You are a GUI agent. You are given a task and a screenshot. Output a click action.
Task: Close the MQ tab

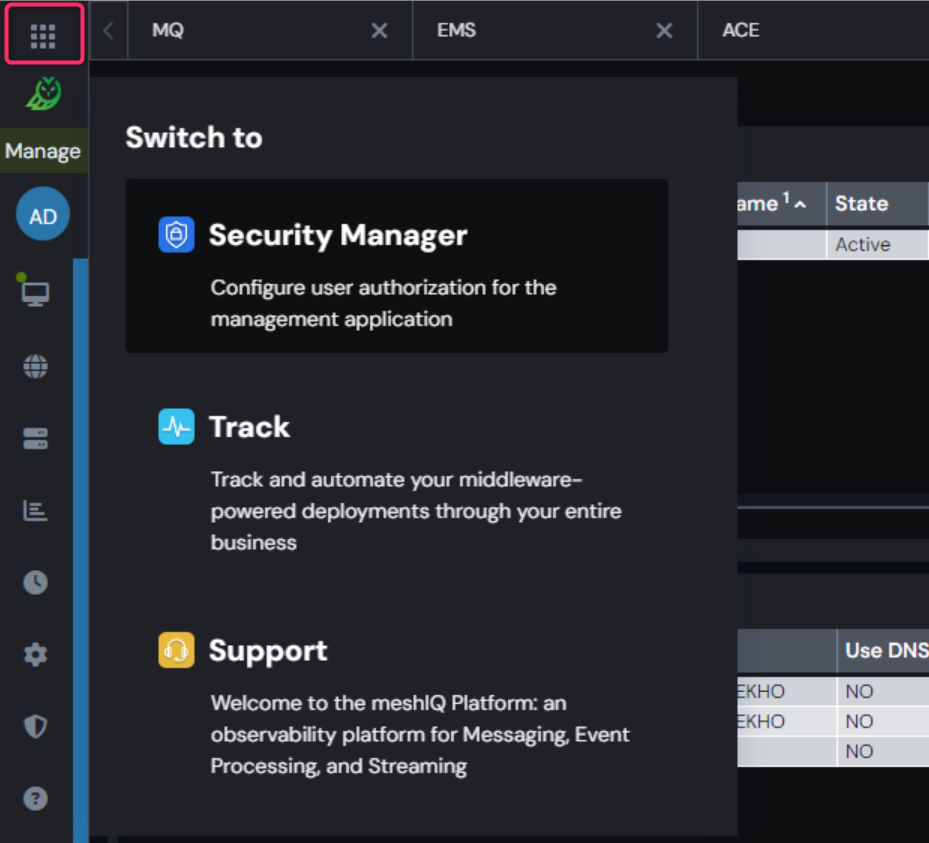(379, 31)
